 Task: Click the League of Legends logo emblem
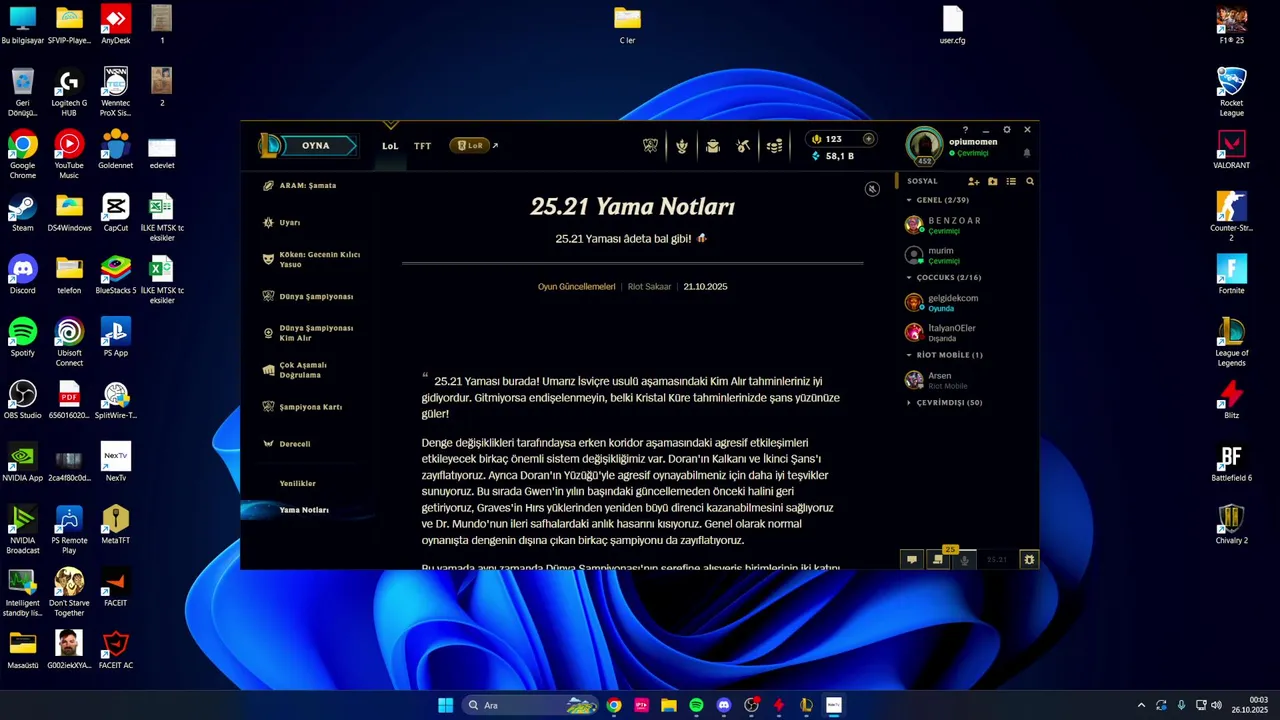tap(269, 146)
